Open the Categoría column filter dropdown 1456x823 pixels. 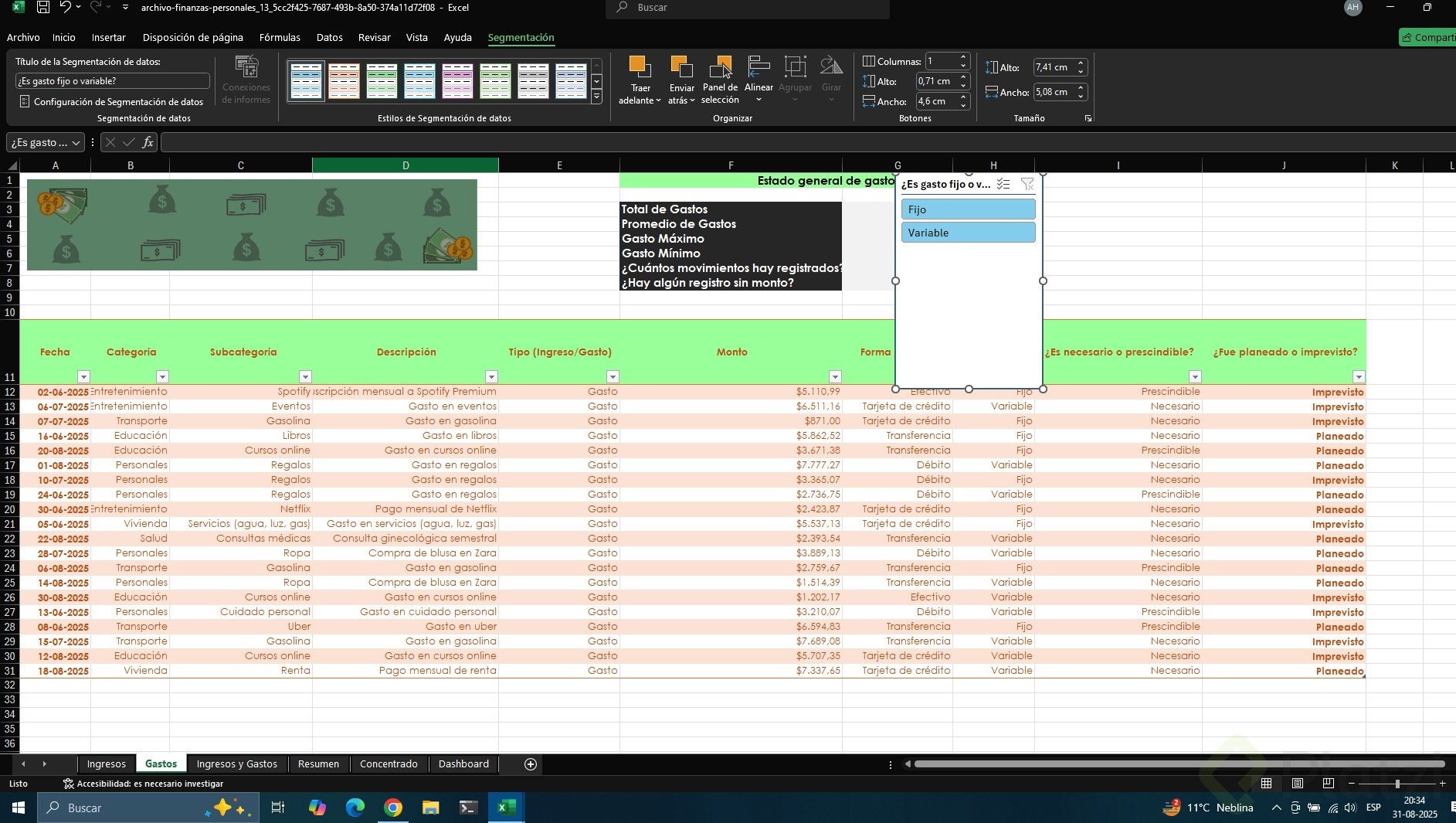click(x=162, y=377)
